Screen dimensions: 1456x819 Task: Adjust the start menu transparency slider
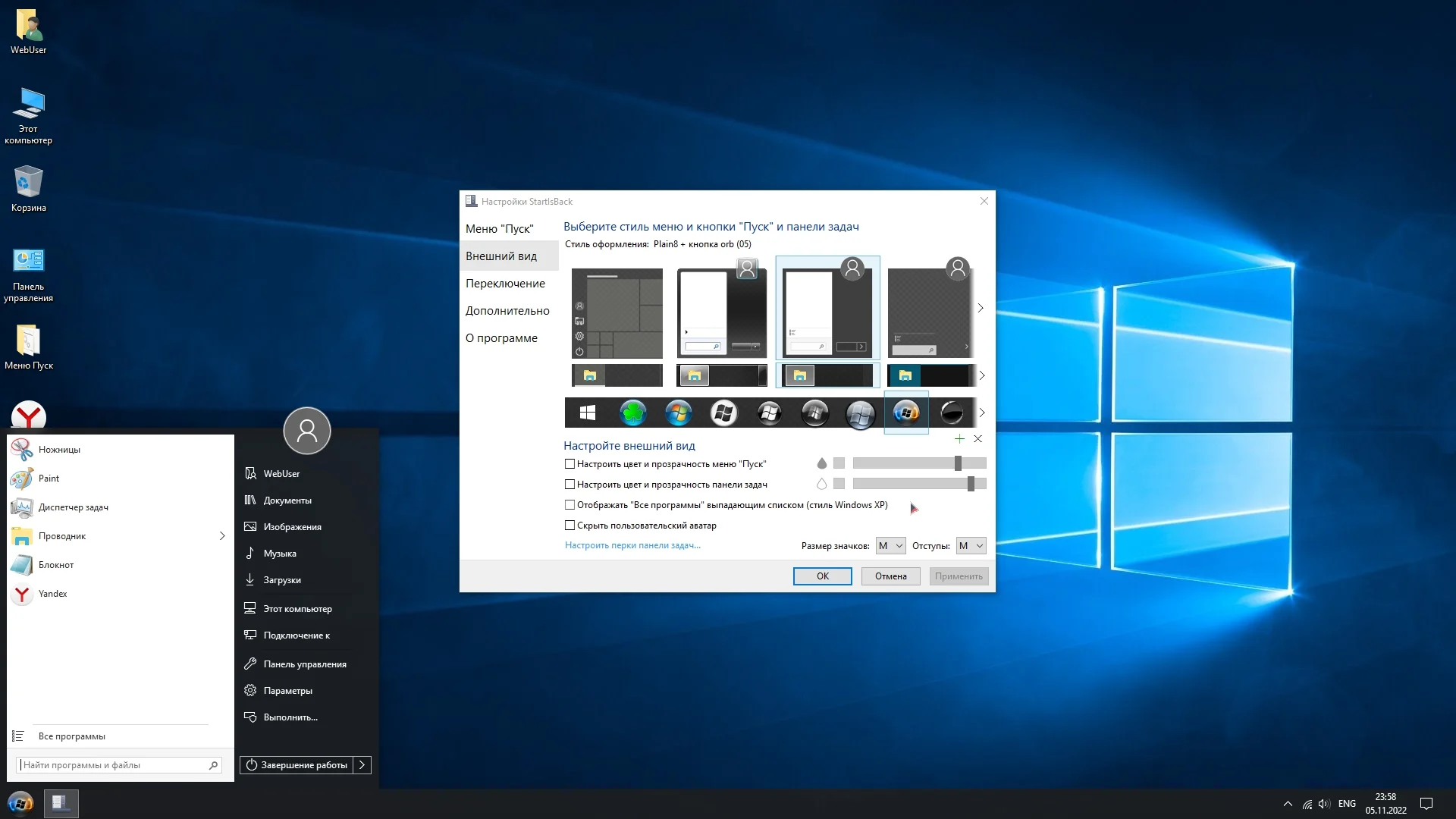958,463
